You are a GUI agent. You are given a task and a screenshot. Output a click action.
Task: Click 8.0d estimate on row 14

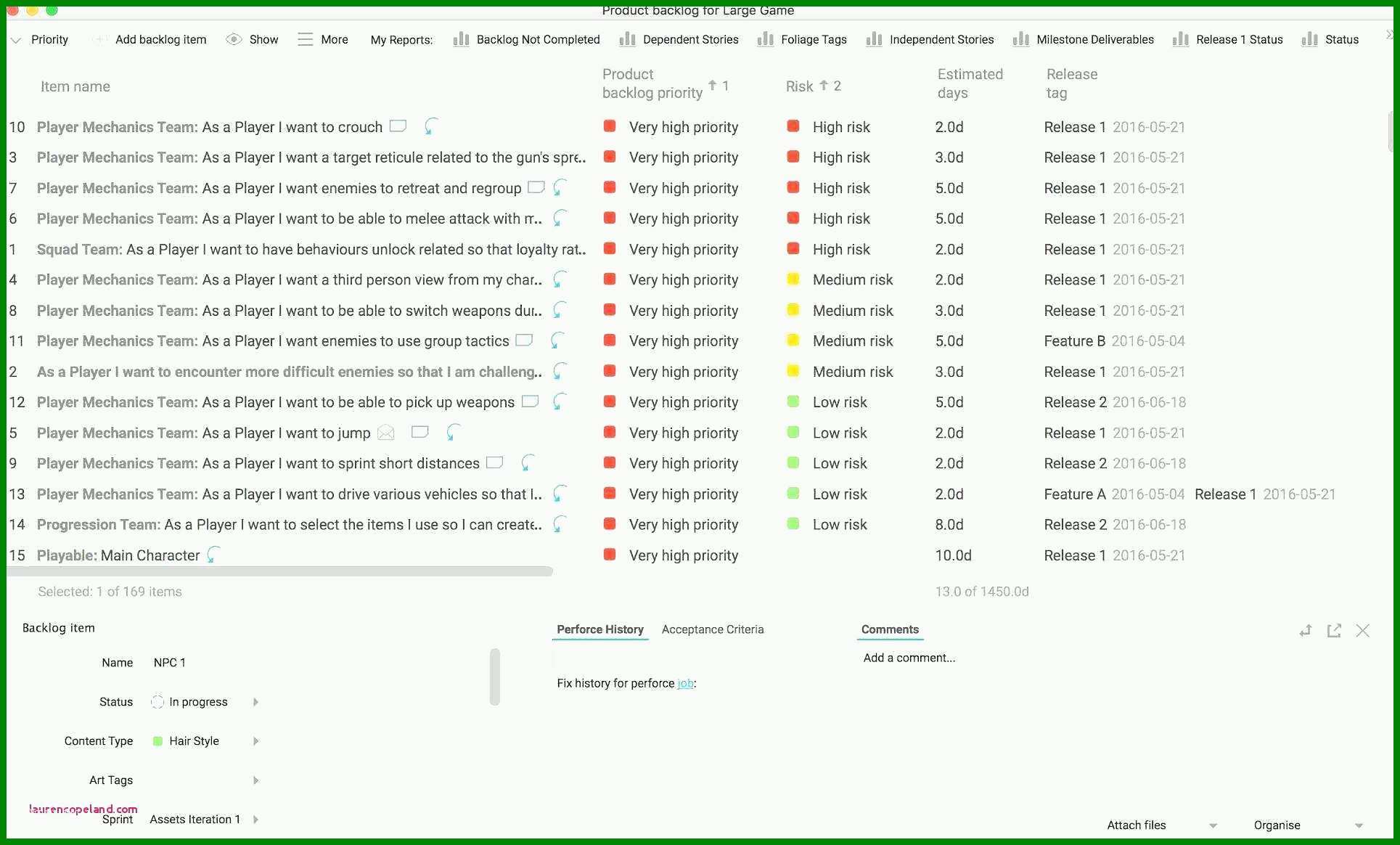click(949, 524)
